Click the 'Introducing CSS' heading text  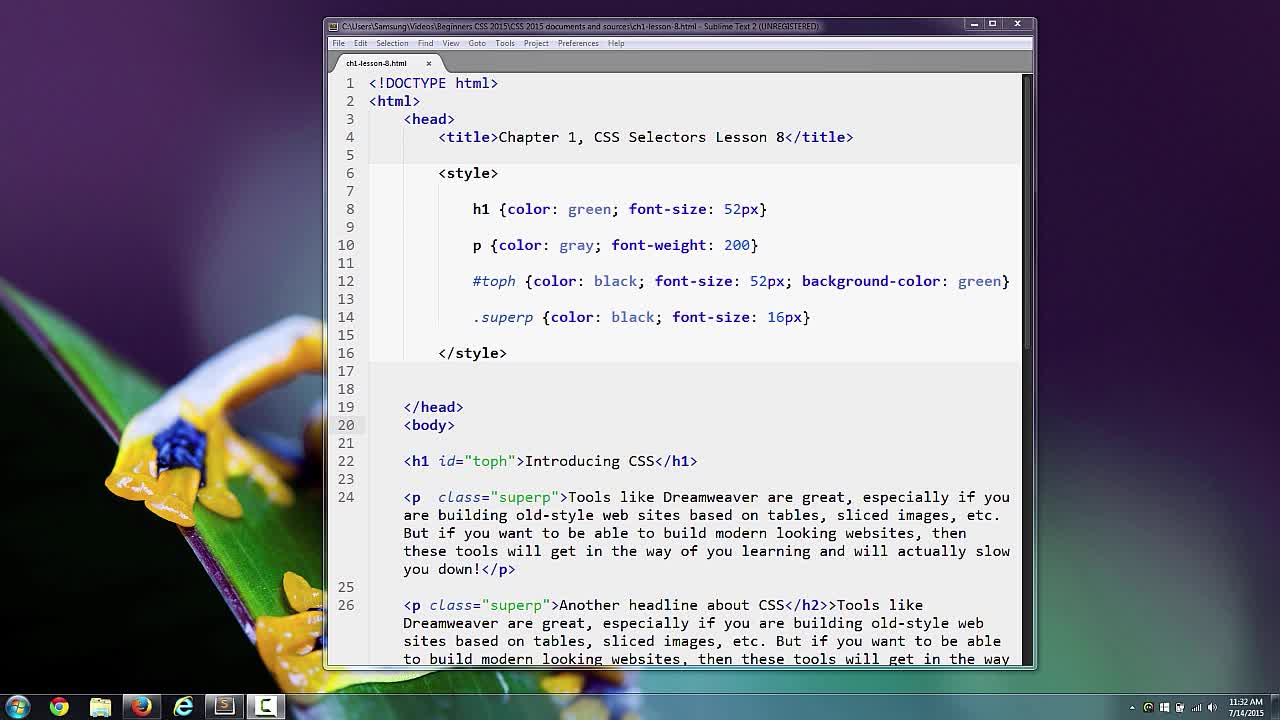589,461
